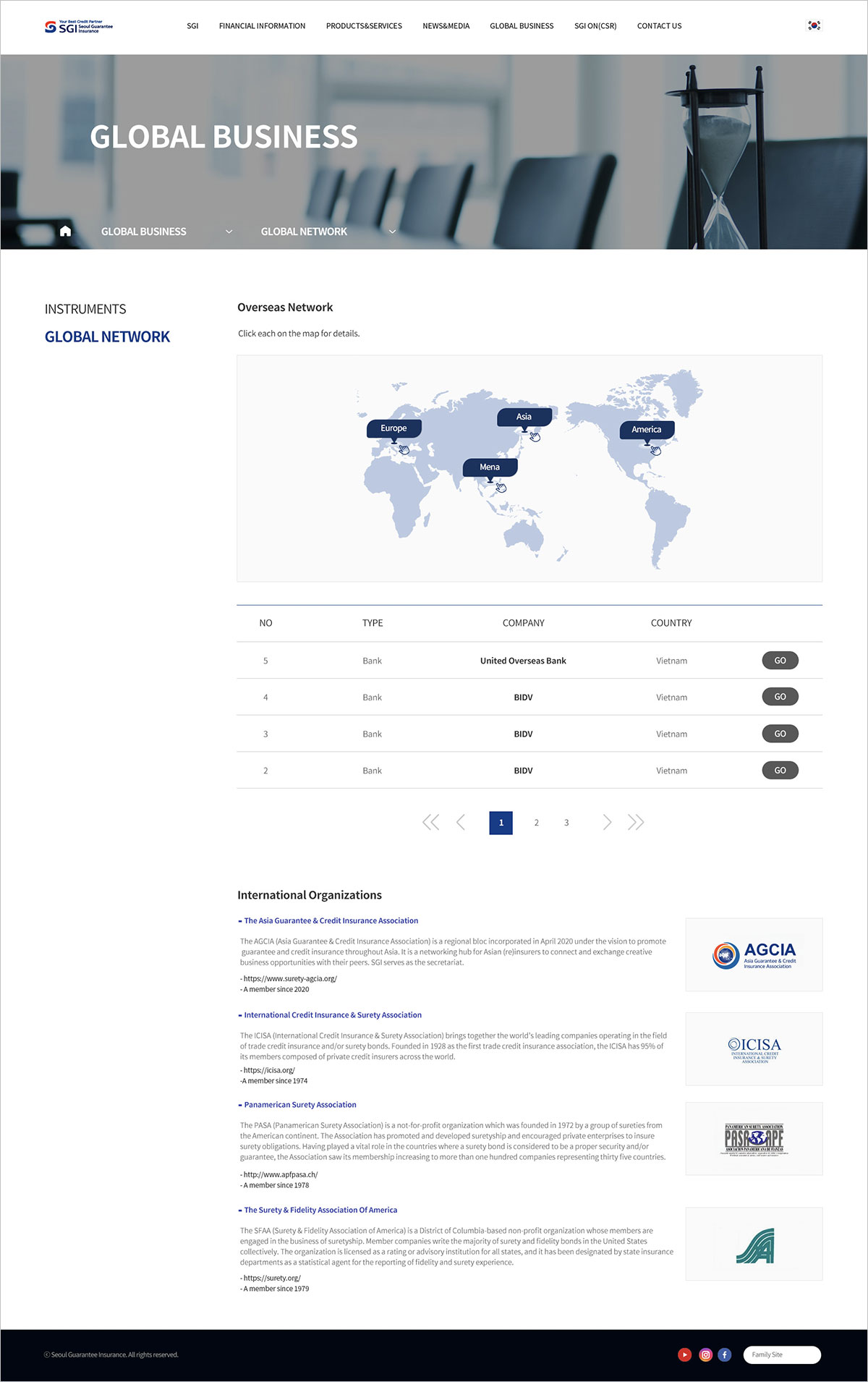
Task: Open http://www.apfpasa.ch/ link
Action: pos(281,1174)
